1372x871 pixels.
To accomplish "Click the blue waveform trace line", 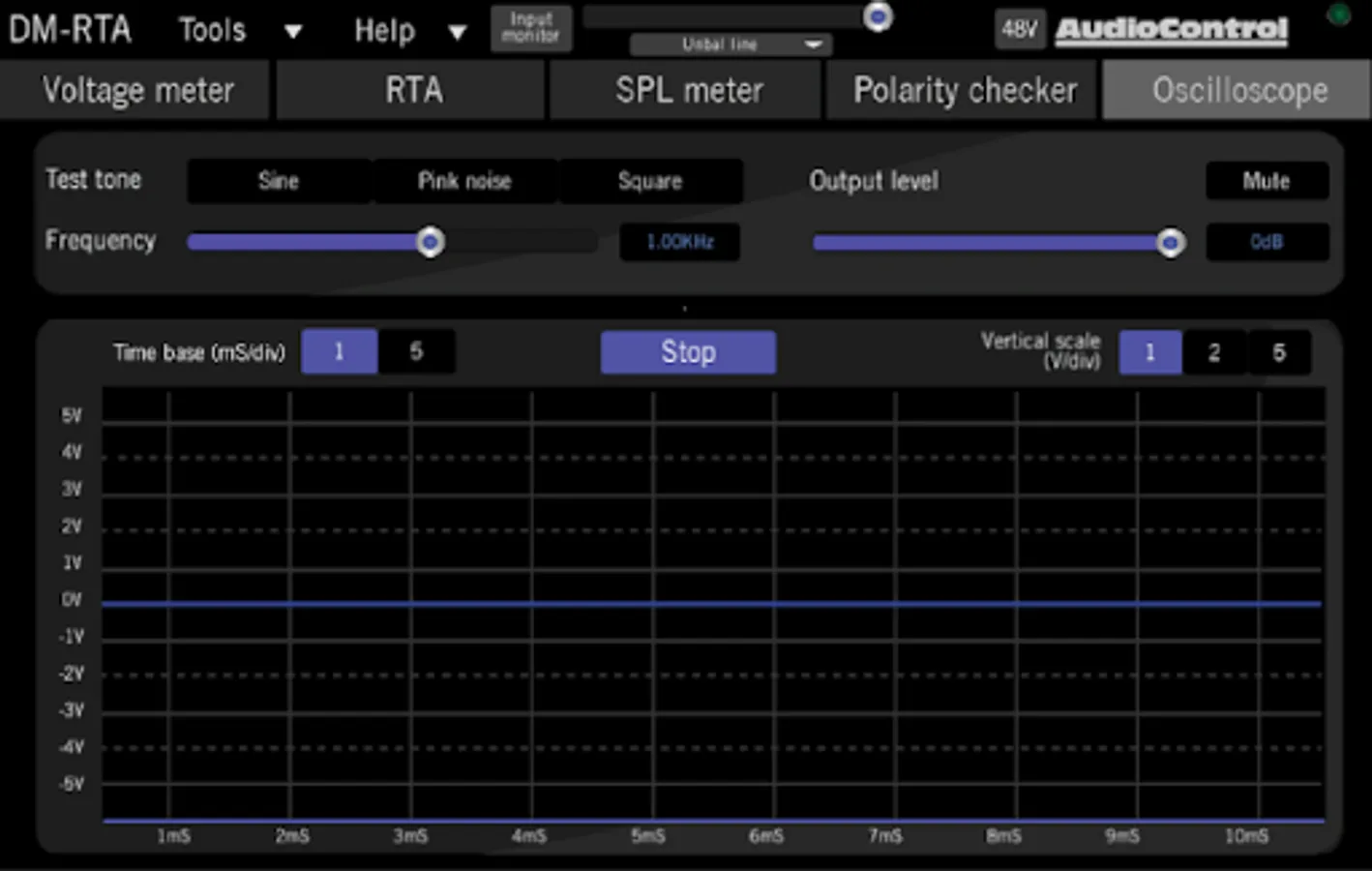I will [x=711, y=604].
